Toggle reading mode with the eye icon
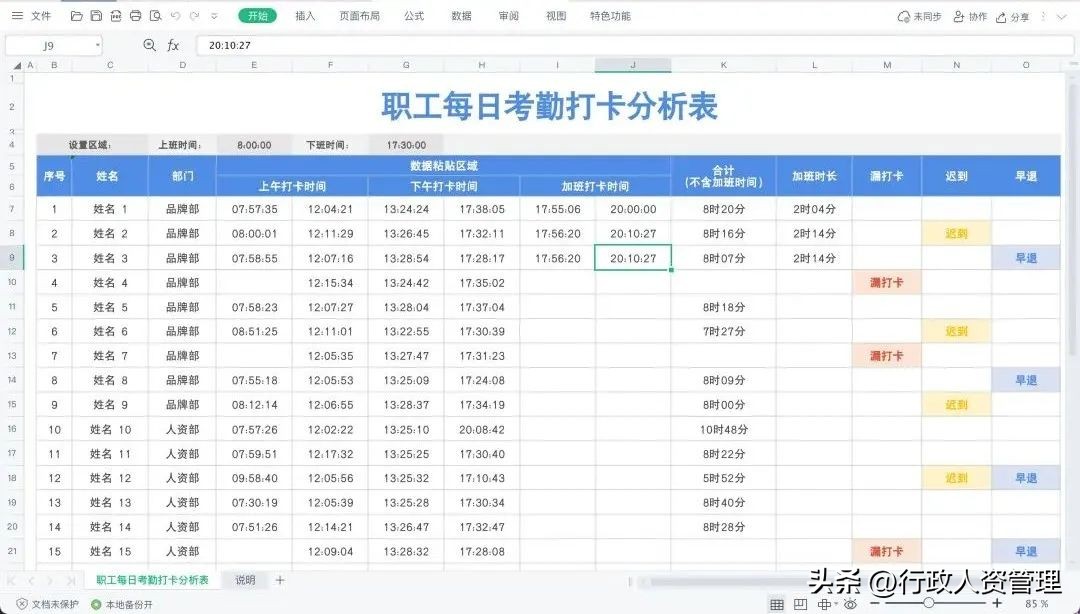The height and width of the screenshot is (614, 1080). (x=849, y=604)
